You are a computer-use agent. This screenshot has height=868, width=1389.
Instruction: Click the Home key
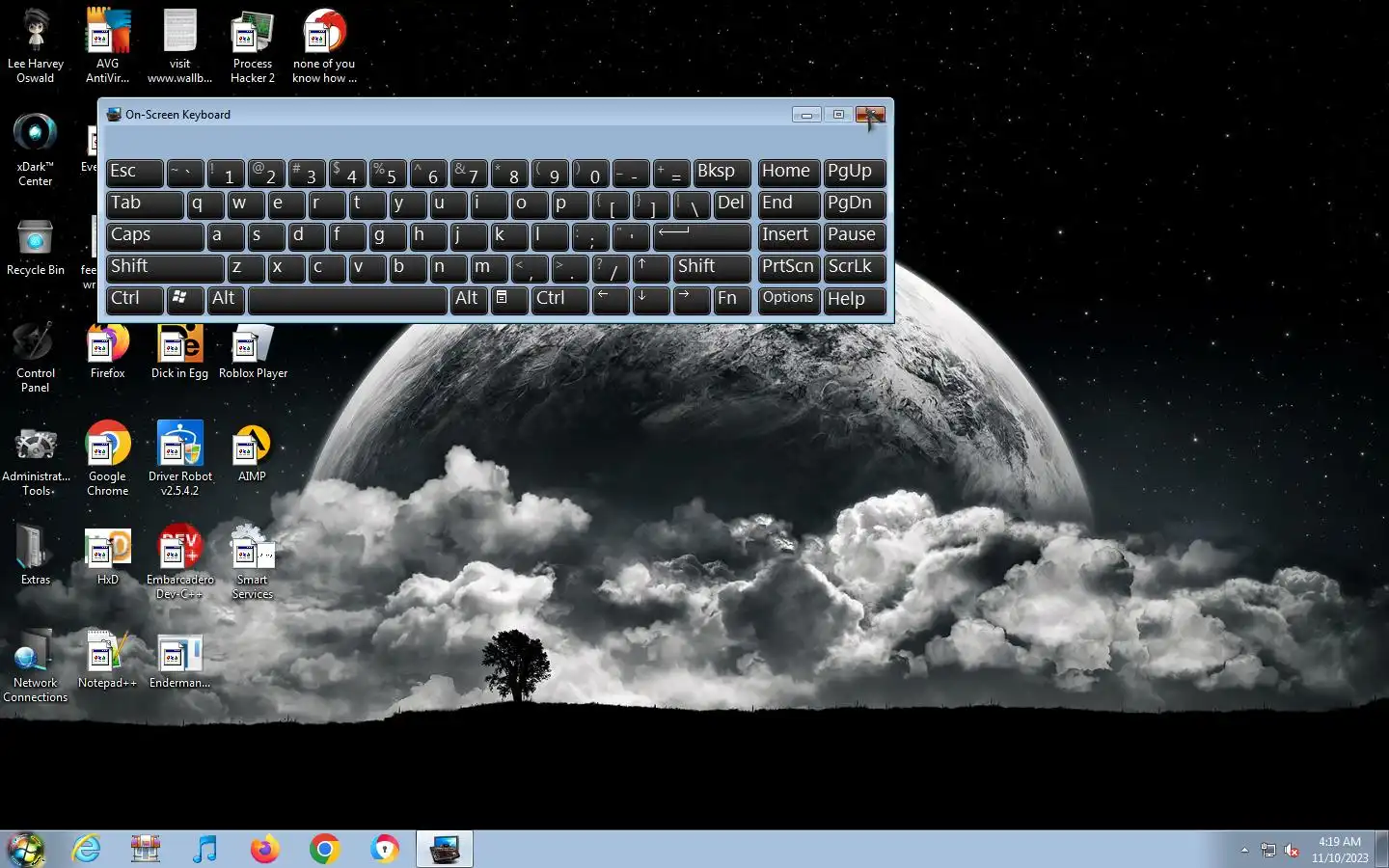coord(788,172)
